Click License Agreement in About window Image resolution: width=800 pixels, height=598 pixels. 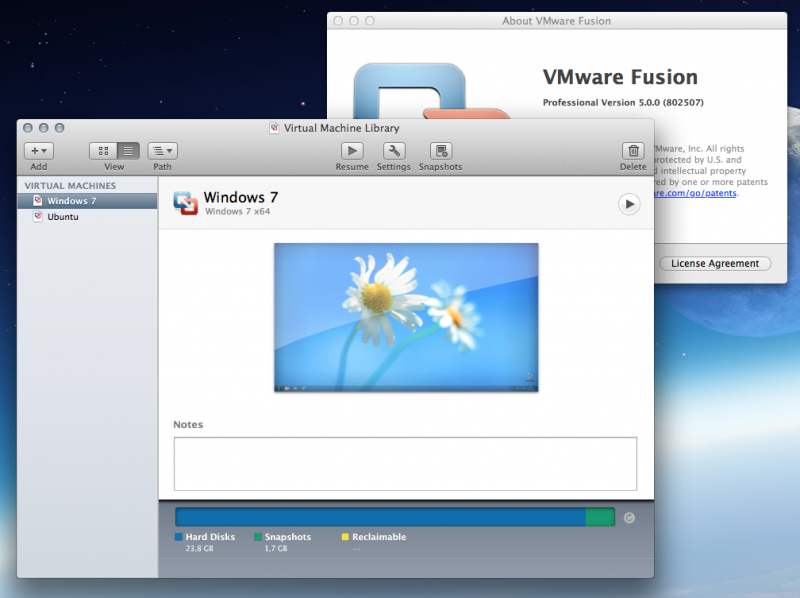pyautogui.click(x=715, y=263)
